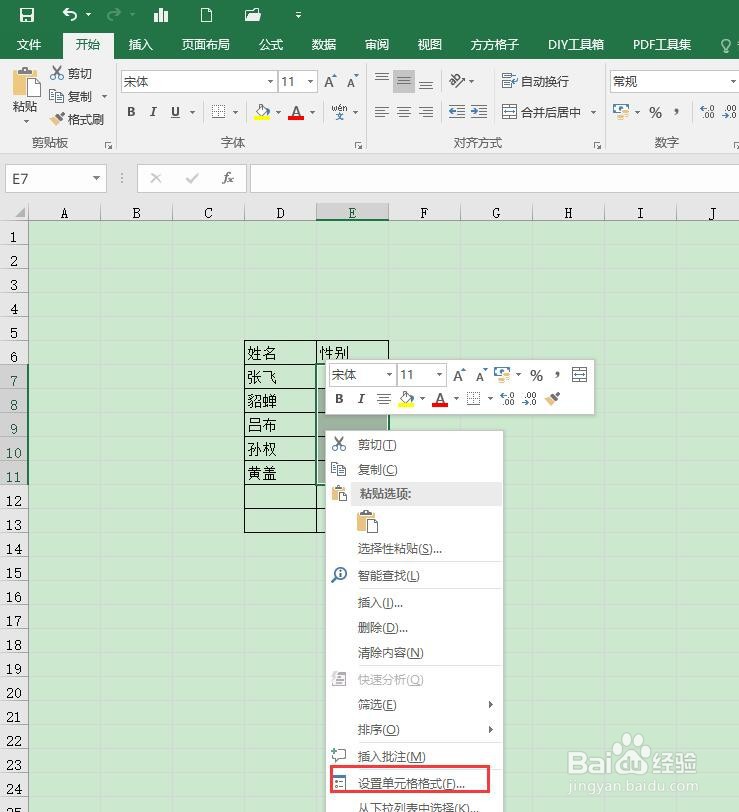Switch to the 公式 (Formulas) tab
The height and width of the screenshot is (812, 739).
(271, 45)
